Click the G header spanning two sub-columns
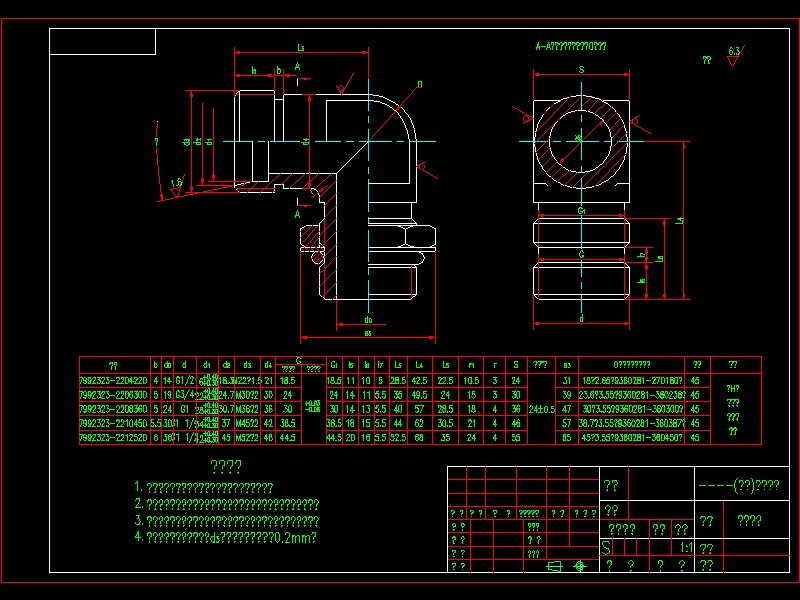The width and height of the screenshot is (800, 600). click(x=299, y=361)
